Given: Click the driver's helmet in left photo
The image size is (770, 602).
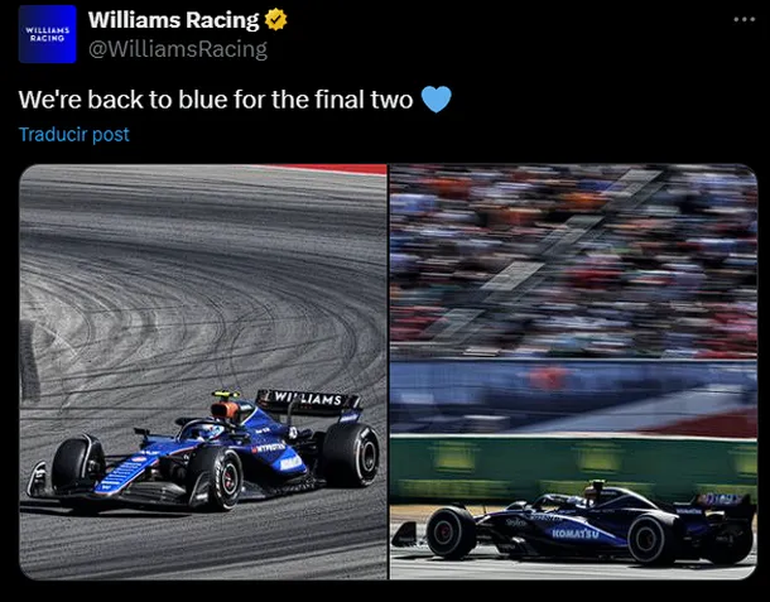Looking at the screenshot, I should pyautogui.click(x=207, y=431).
